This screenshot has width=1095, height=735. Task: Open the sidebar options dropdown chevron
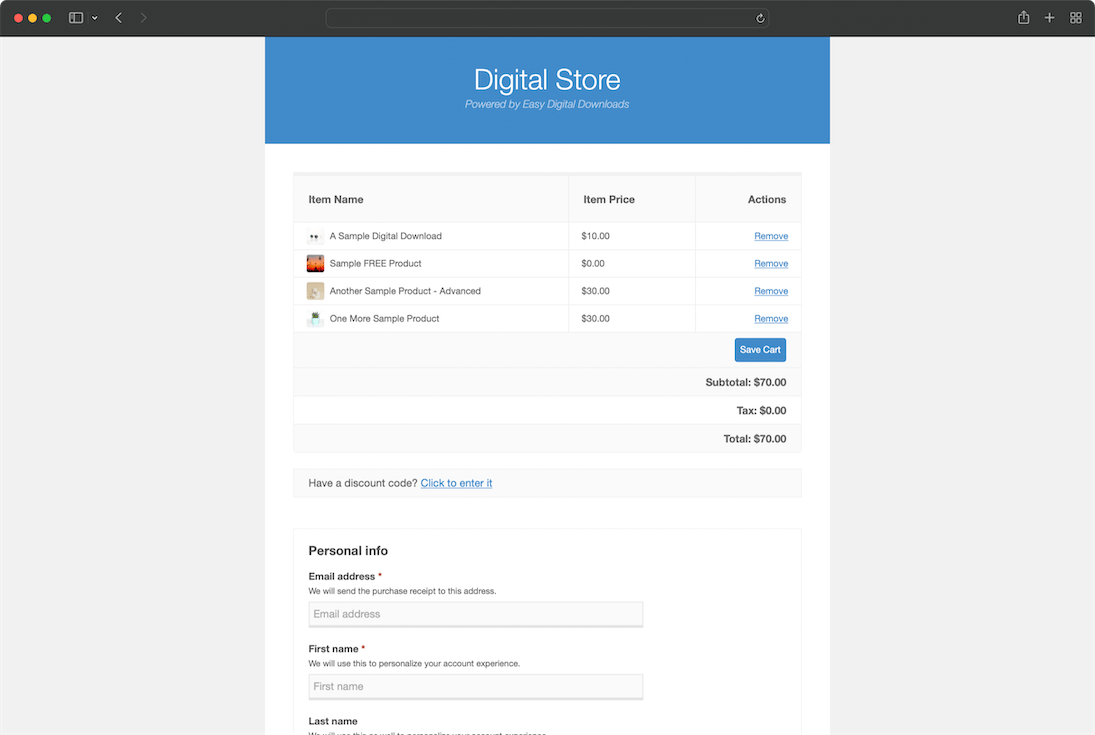coord(95,18)
